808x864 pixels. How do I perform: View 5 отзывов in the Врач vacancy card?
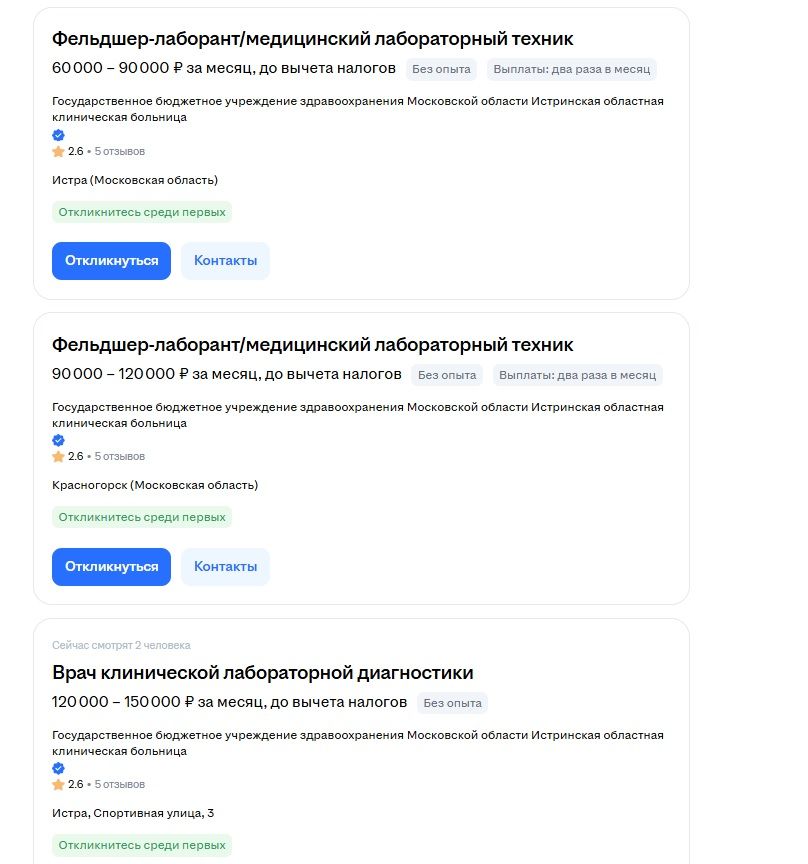[x=120, y=785]
